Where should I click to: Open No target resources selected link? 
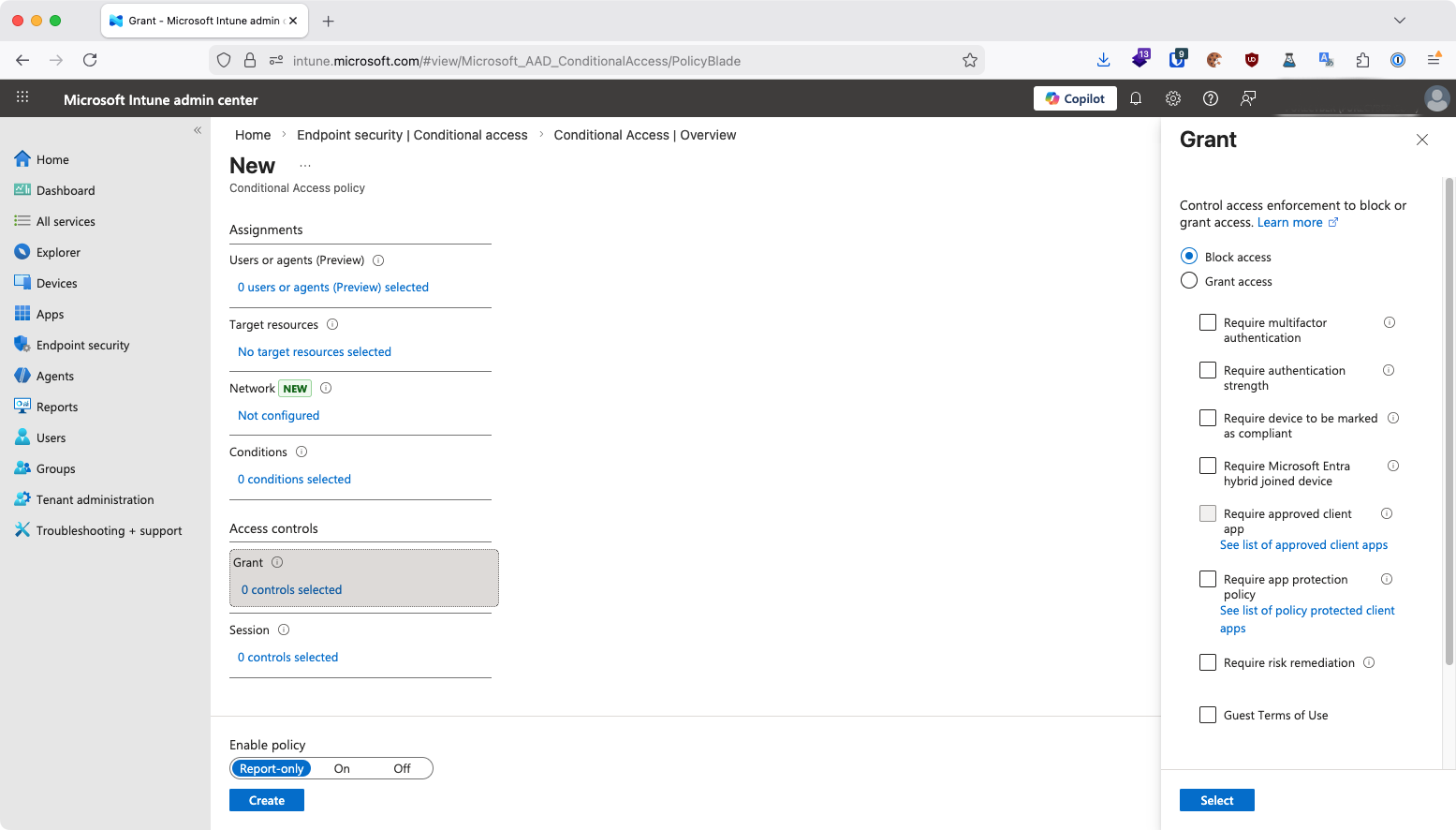(315, 352)
